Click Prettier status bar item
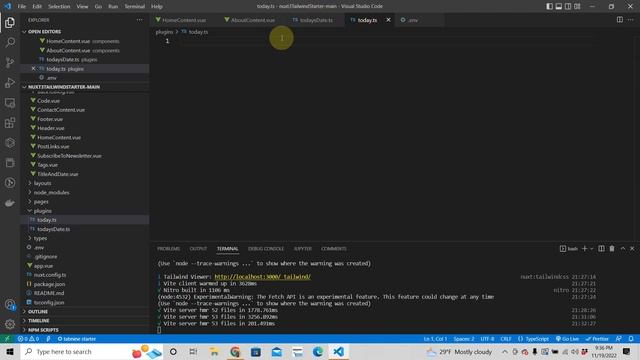The height and width of the screenshot is (360, 640). [x=597, y=339]
